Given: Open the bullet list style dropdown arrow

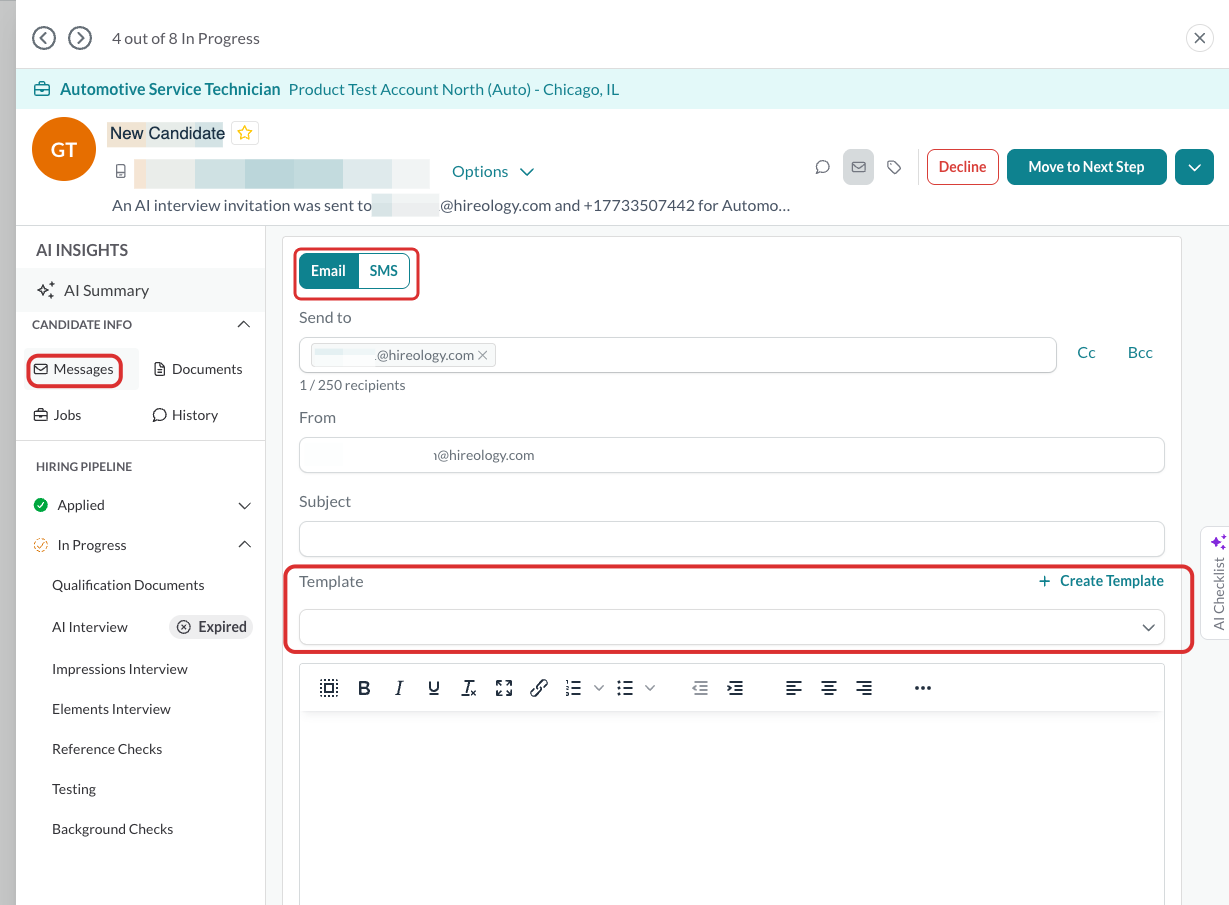Looking at the screenshot, I should point(650,688).
